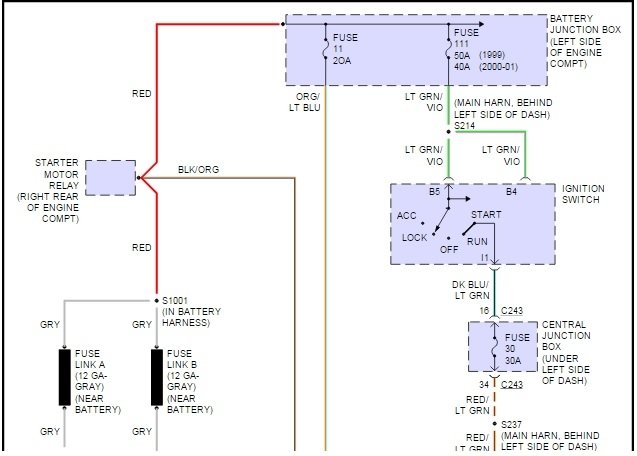The image size is (637, 456).
Task: Select the LT GRN/VIO label above terminal B5
Action: (x=424, y=155)
